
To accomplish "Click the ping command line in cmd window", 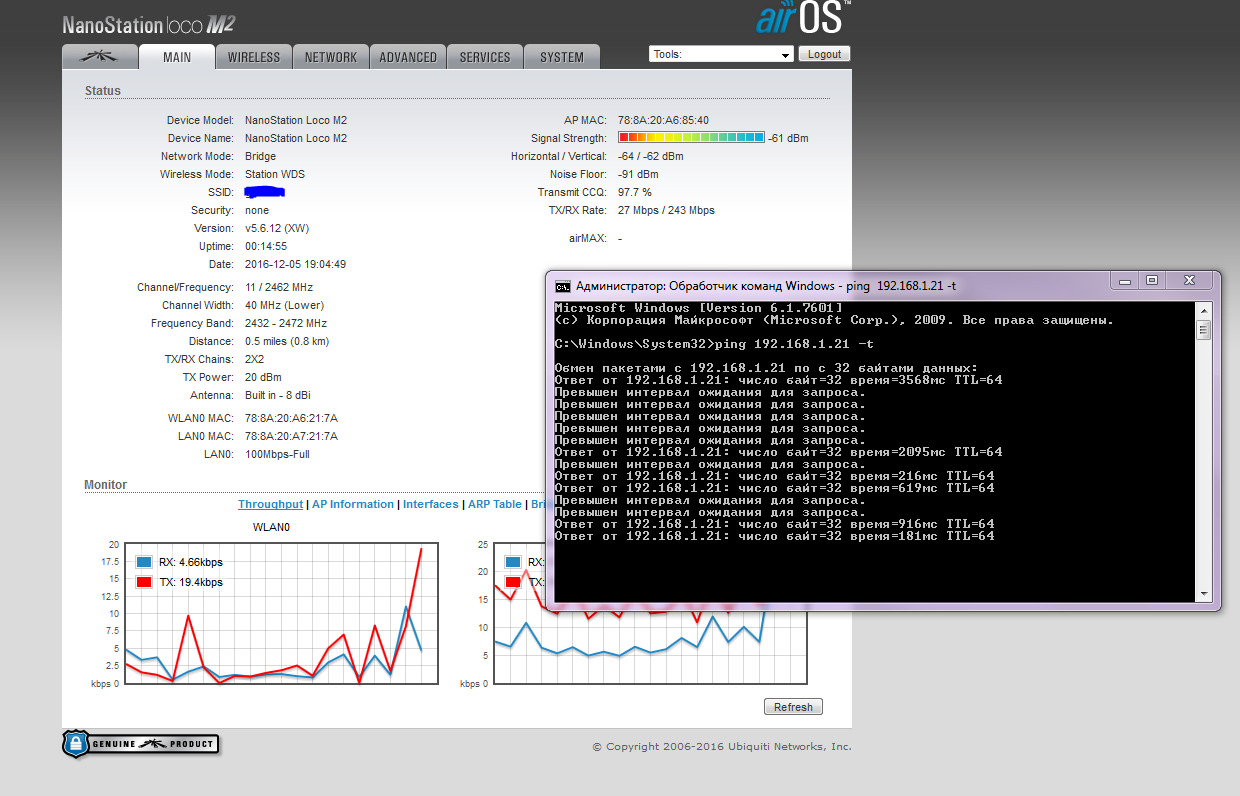I will 714,344.
